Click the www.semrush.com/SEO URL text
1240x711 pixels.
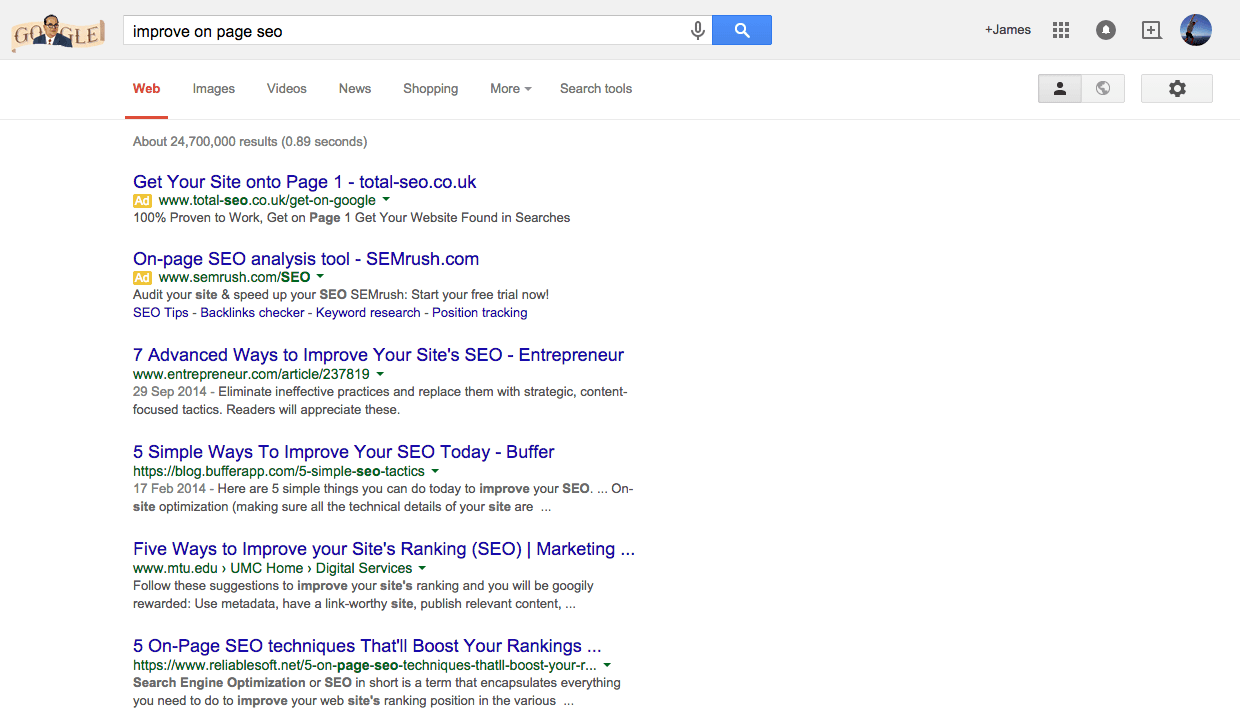(x=234, y=277)
